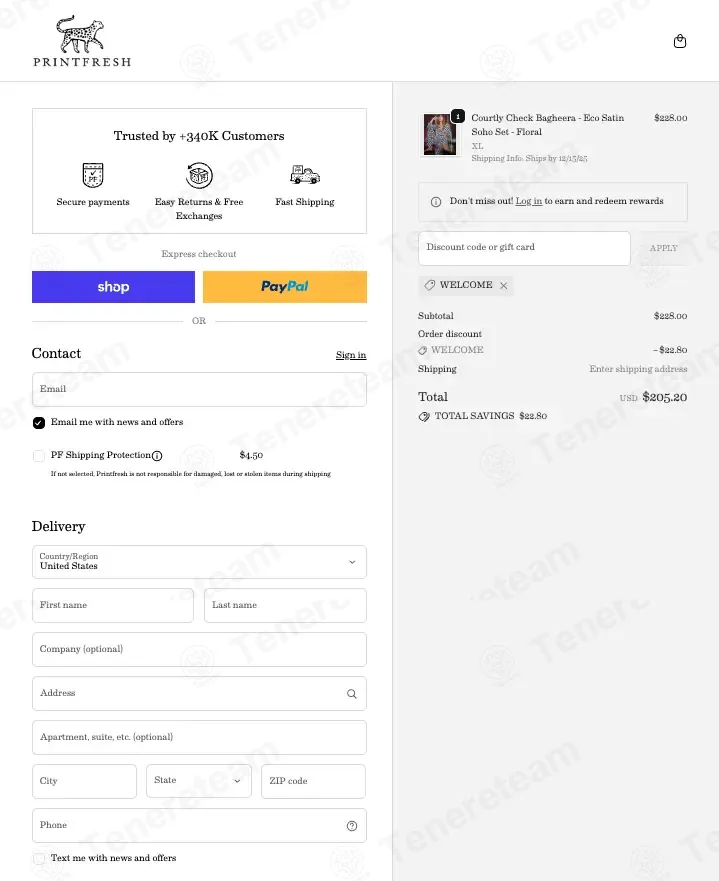Click the address search magnifier icon

tap(351, 693)
